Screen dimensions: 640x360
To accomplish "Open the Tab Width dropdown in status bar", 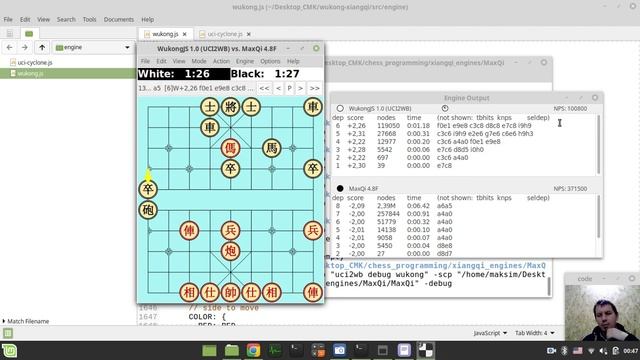I will coord(534,333).
